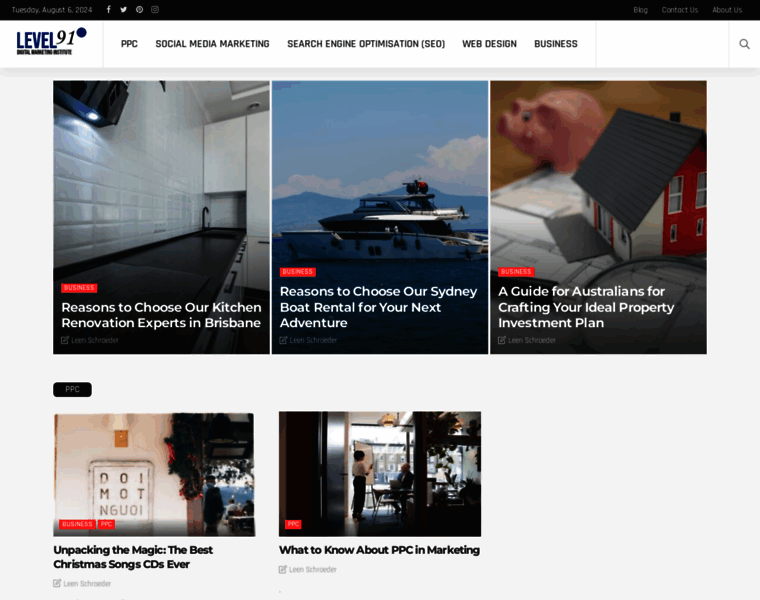
Task: Click author edit icon under PPC in Marketing article
Action: point(283,569)
